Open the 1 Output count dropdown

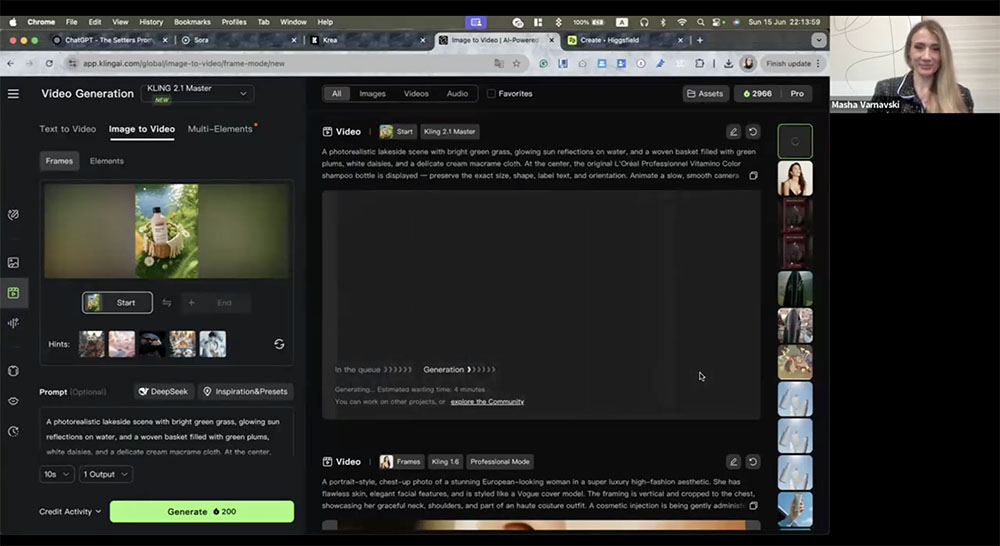coord(105,474)
